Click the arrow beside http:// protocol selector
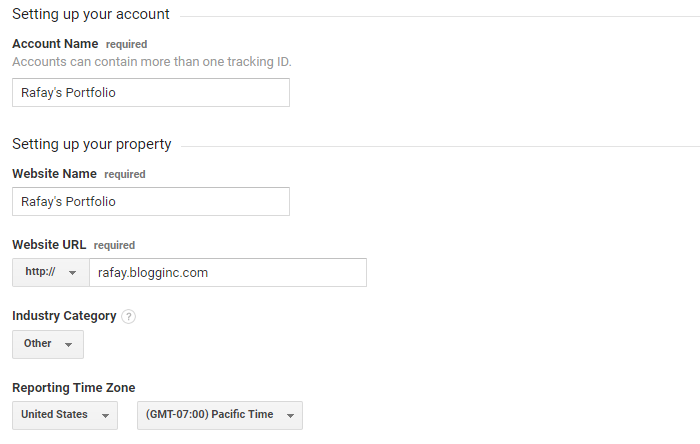This screenshot has width=700, height=444. pos(72,273)
